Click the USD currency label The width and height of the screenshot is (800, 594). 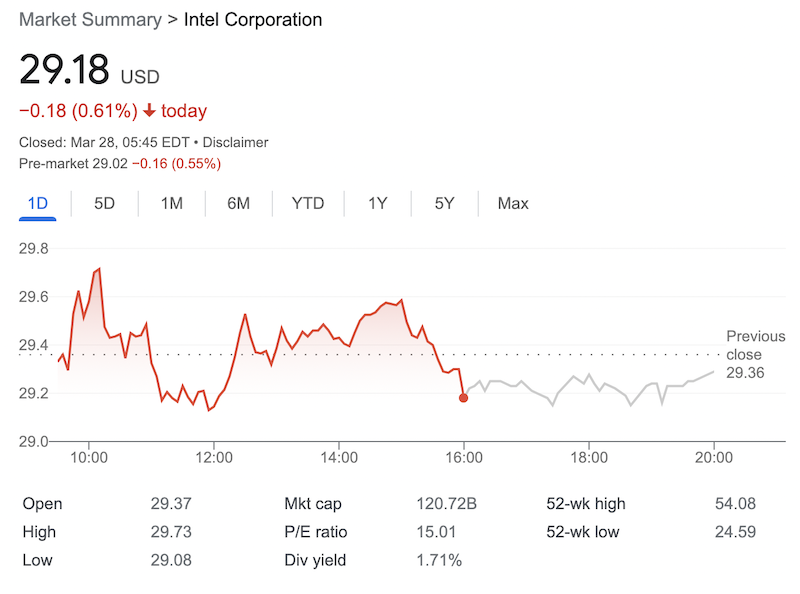coord(140,77)
